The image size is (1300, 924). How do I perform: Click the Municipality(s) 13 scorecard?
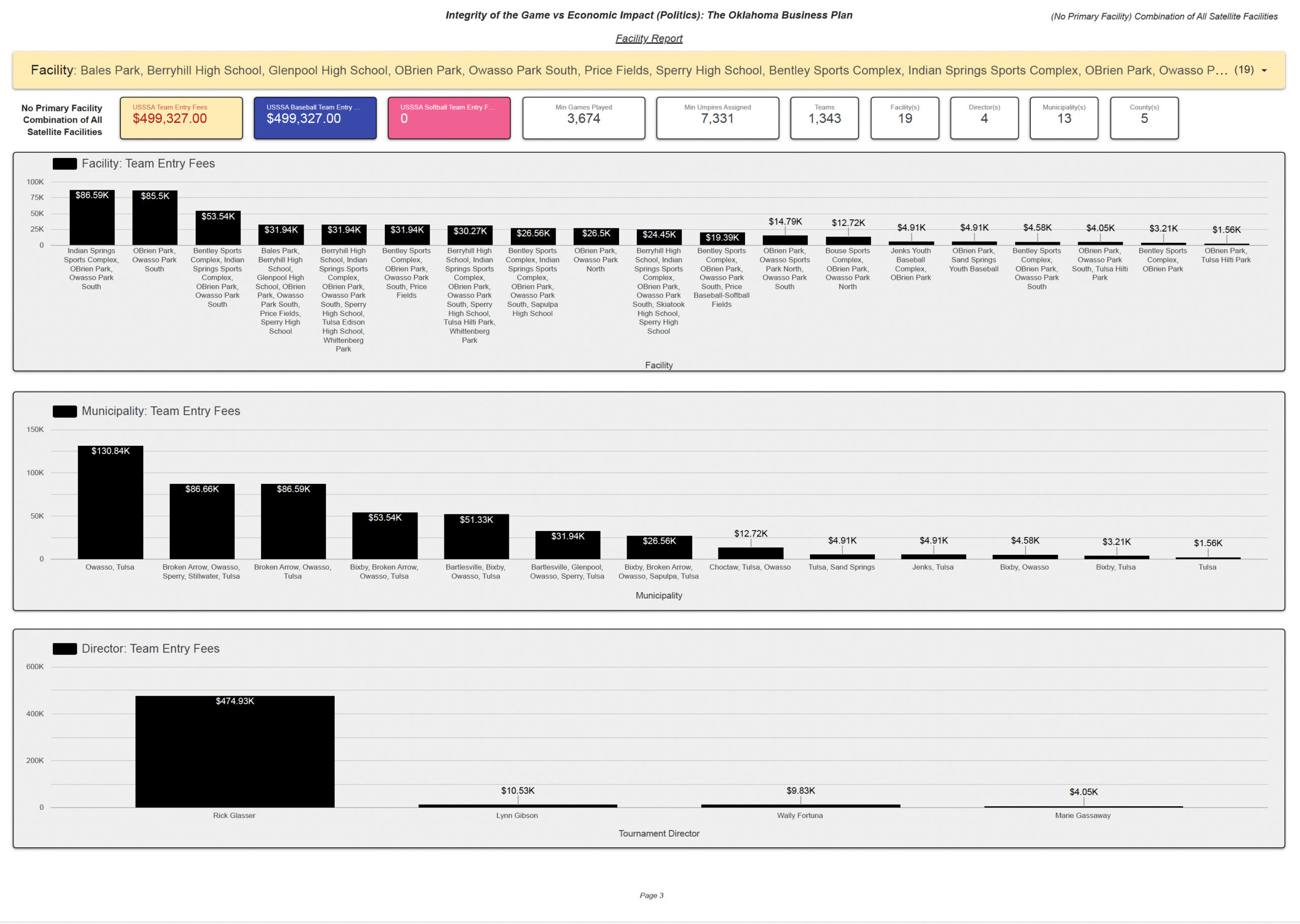(1064, 118)
